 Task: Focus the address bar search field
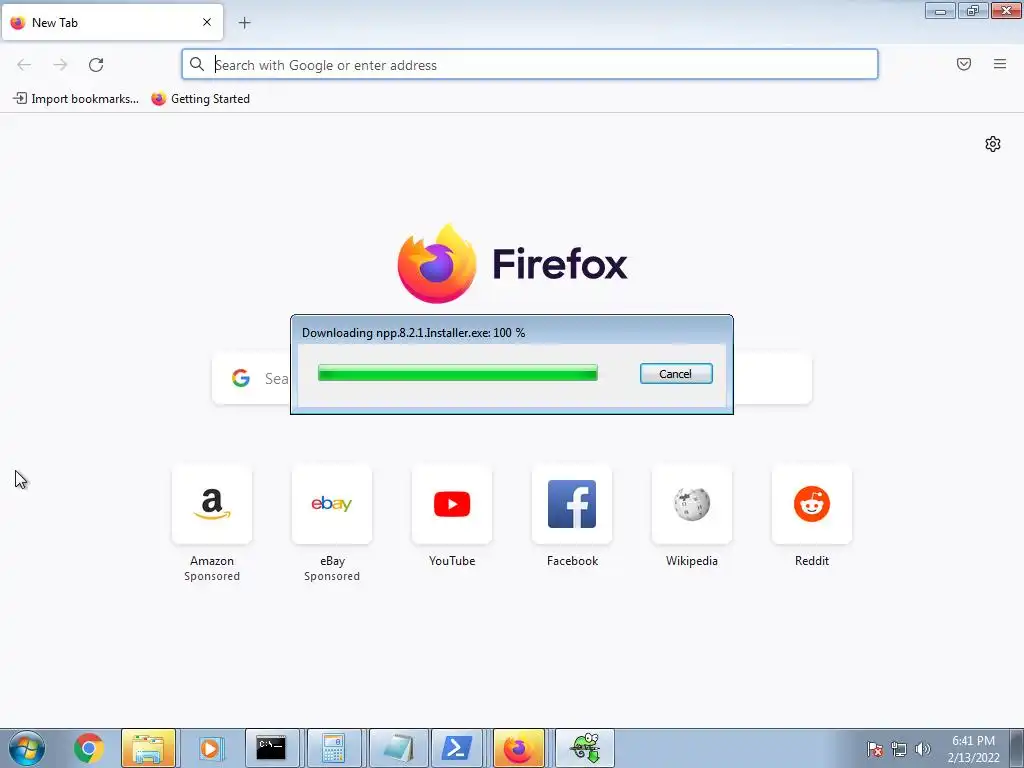click(530, 65)
